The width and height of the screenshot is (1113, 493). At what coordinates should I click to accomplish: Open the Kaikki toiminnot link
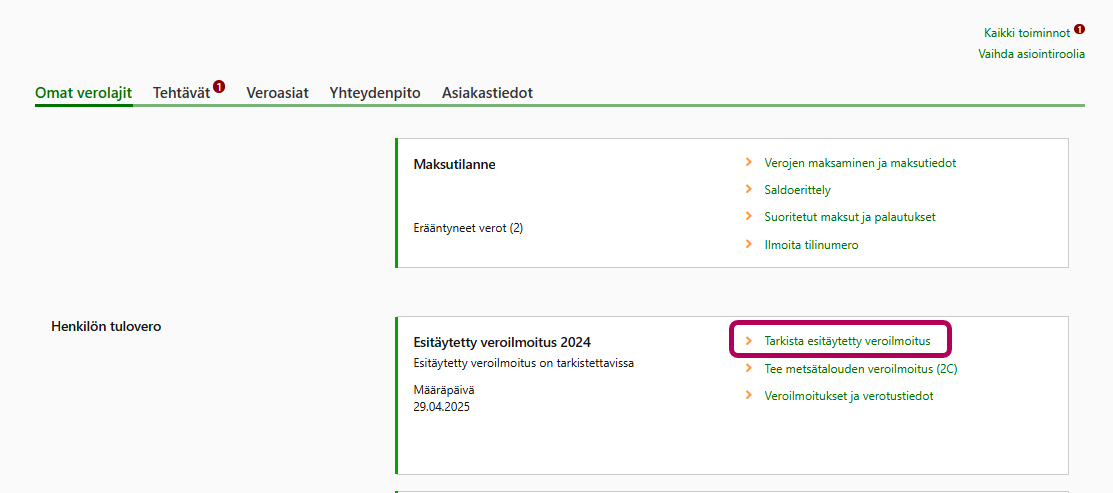[1027, 33]
